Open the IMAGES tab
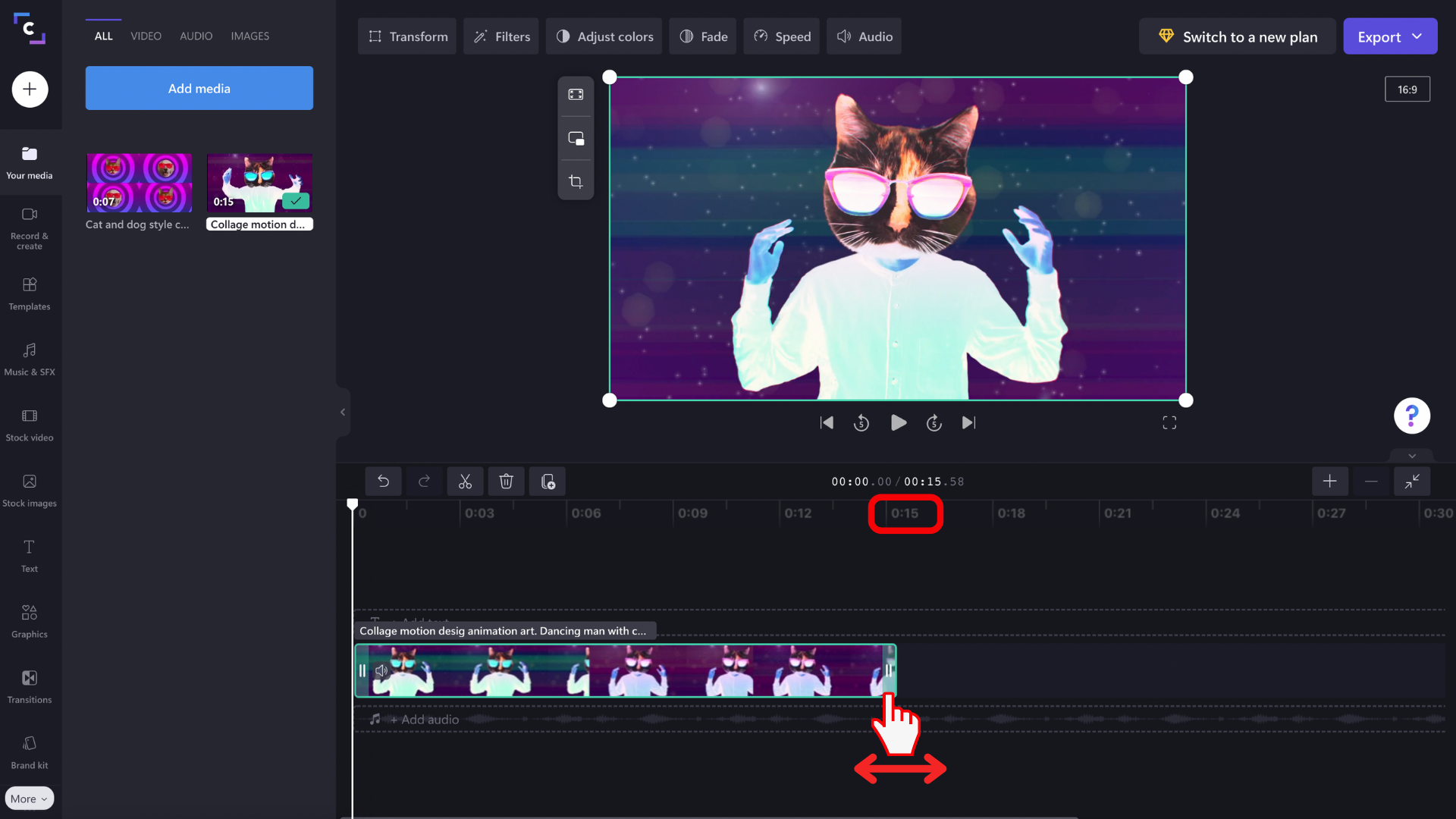 click(249, 36)
